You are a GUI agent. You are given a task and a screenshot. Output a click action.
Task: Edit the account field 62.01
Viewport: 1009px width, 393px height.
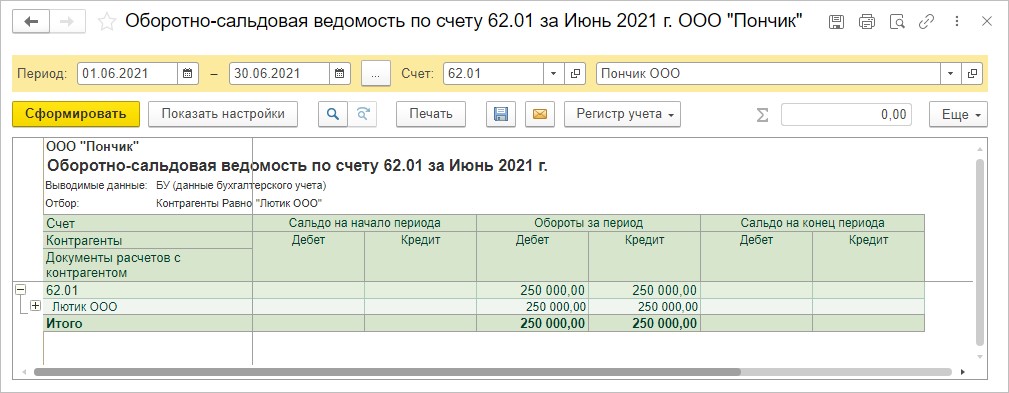tap(494, 73)
